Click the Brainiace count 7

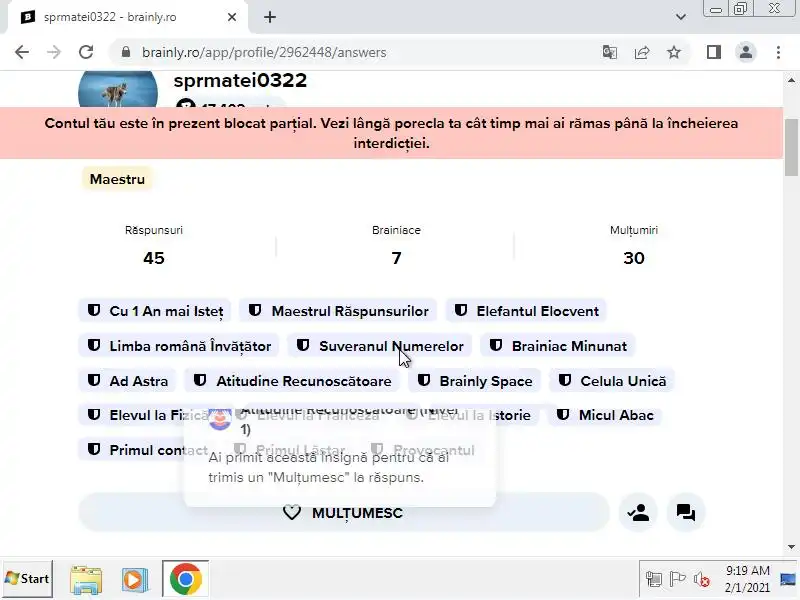pyautogui.click(x=396, y=258)
